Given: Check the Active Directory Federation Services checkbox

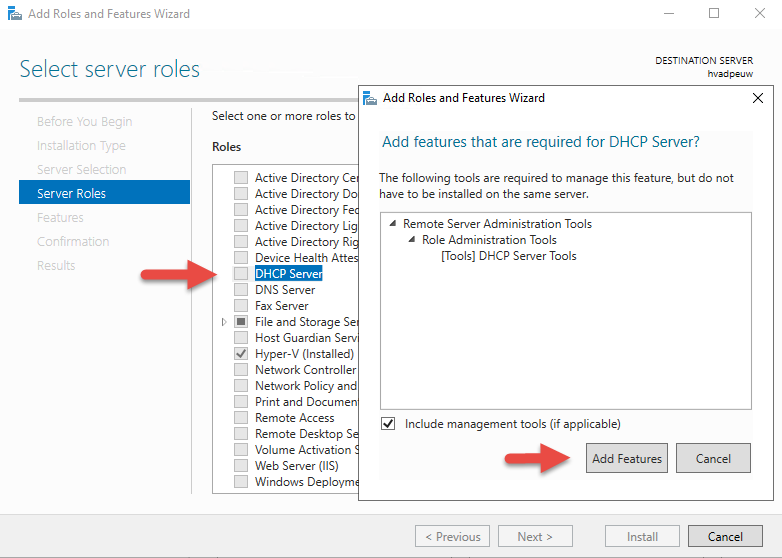Looking at the screenshot, I should pyautogui.click(x=241, y=209).
